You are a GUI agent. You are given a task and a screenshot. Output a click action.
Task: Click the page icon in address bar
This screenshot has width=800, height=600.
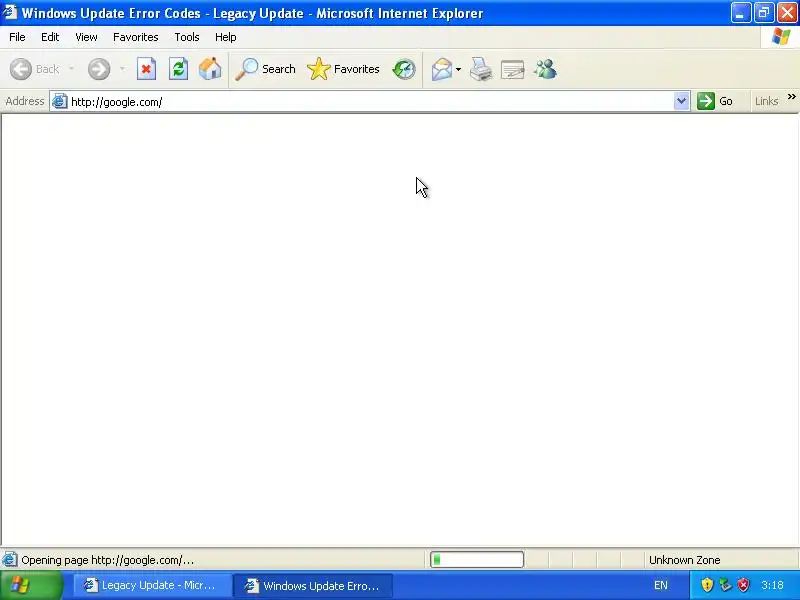point(60,101)
